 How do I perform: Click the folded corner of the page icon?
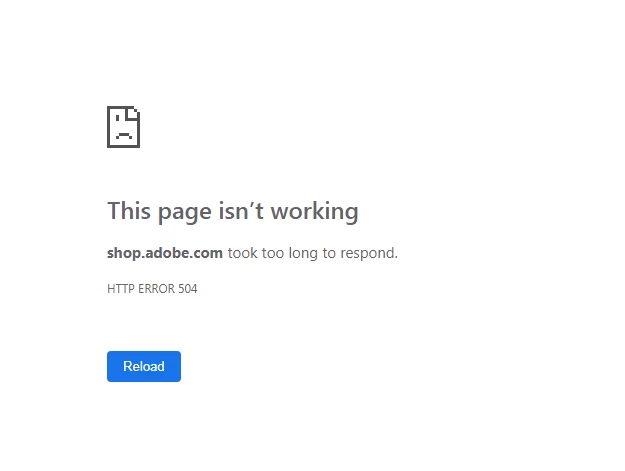[133, 113]
